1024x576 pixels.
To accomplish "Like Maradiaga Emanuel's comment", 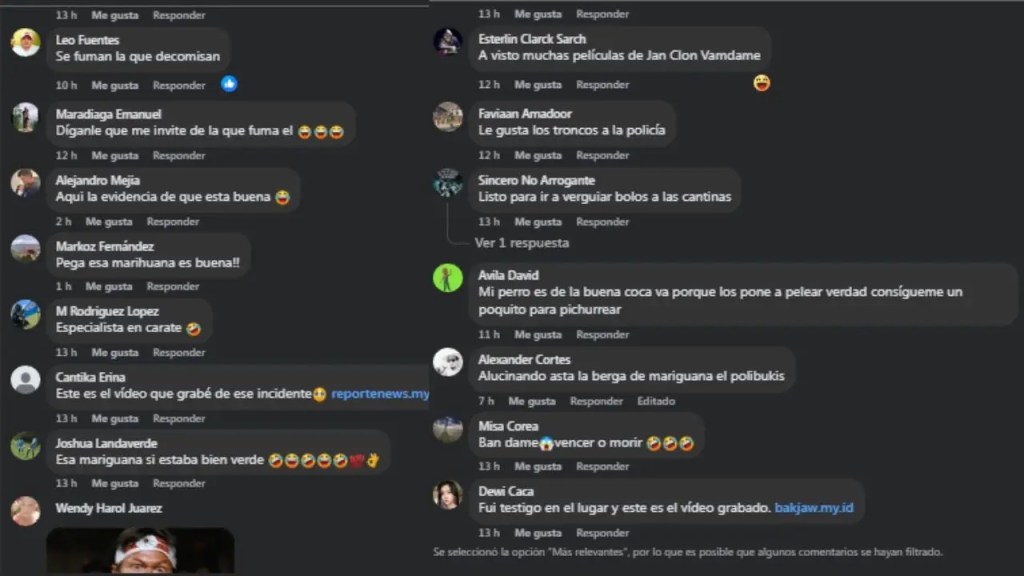I will (x=114, y=155).
